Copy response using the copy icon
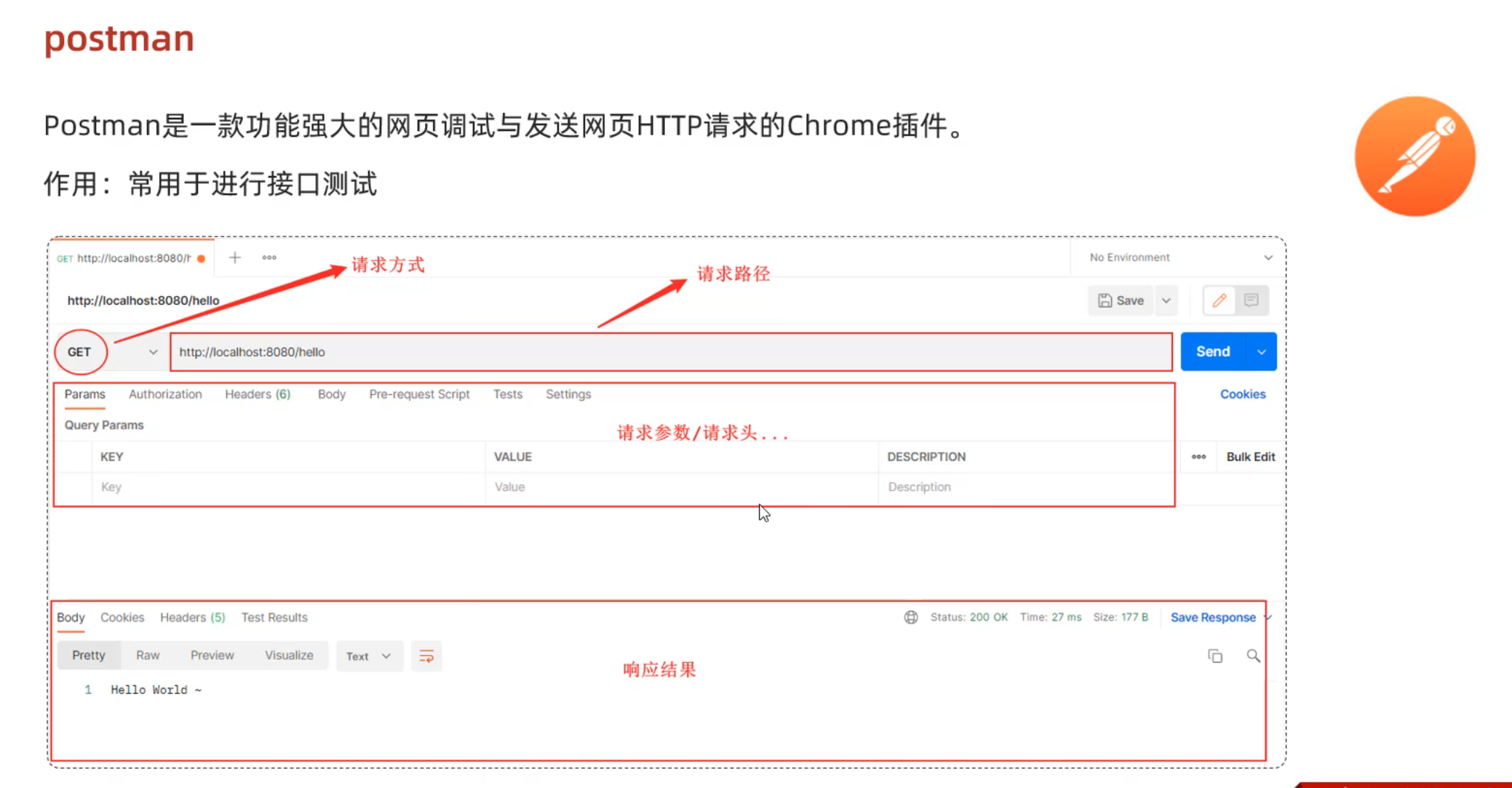1512x788 pixels. point(1215,656)
